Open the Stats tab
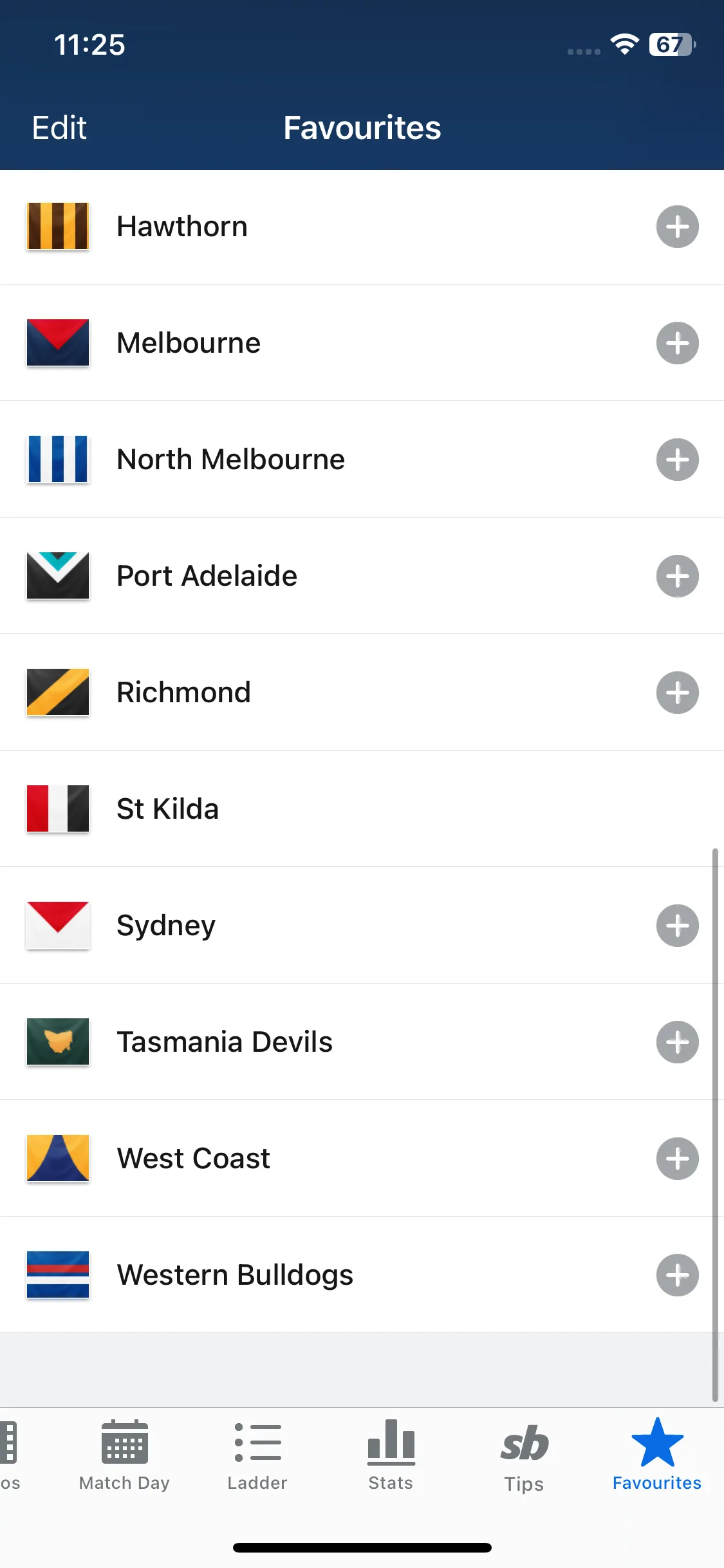Screen dimensions: 724x1568 click(391, 1455)
